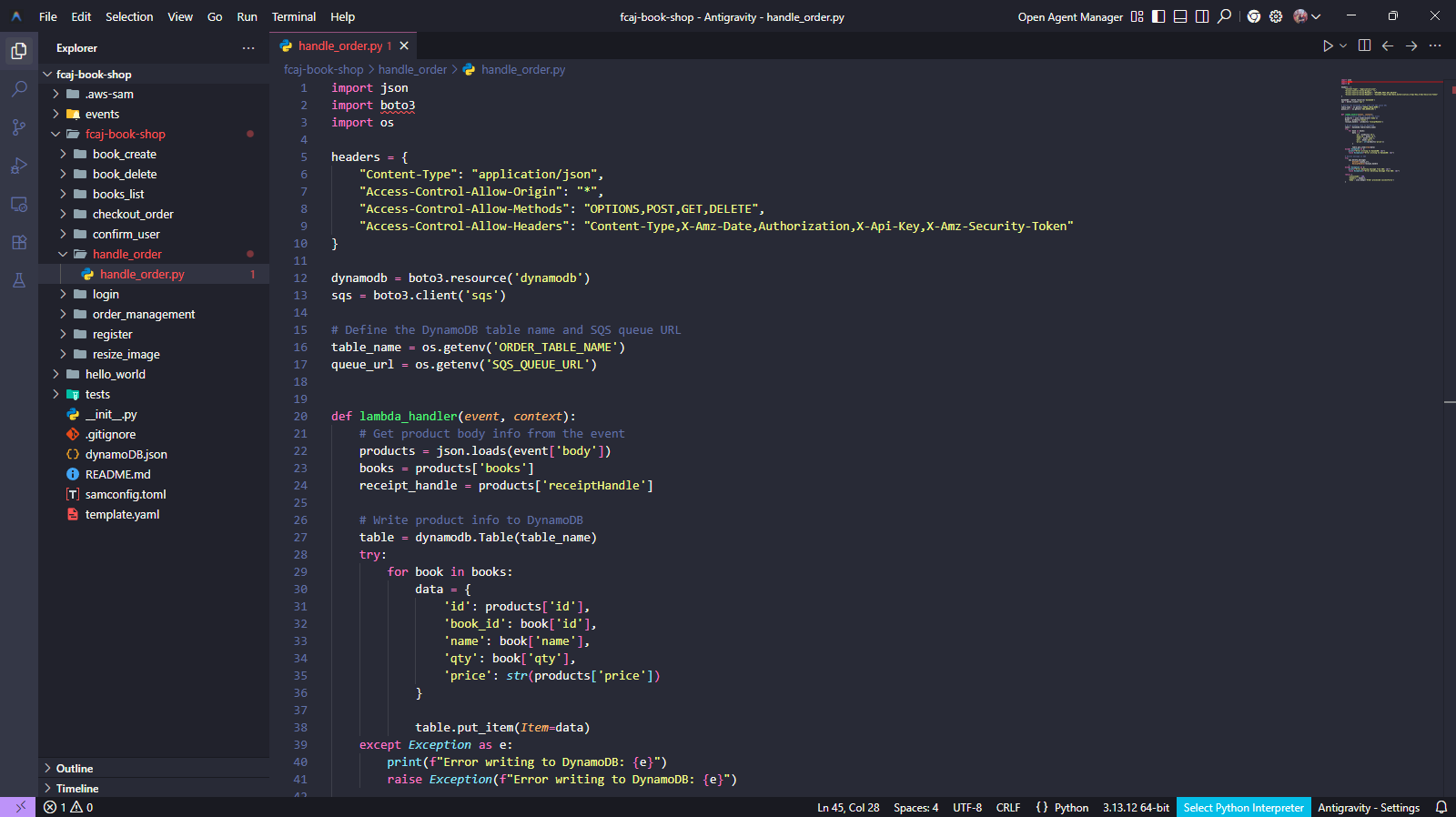The width and height of the screenshot is (1456, 817).
Task: Open editor More Actions ellipsis
Action: (1435, 45)
